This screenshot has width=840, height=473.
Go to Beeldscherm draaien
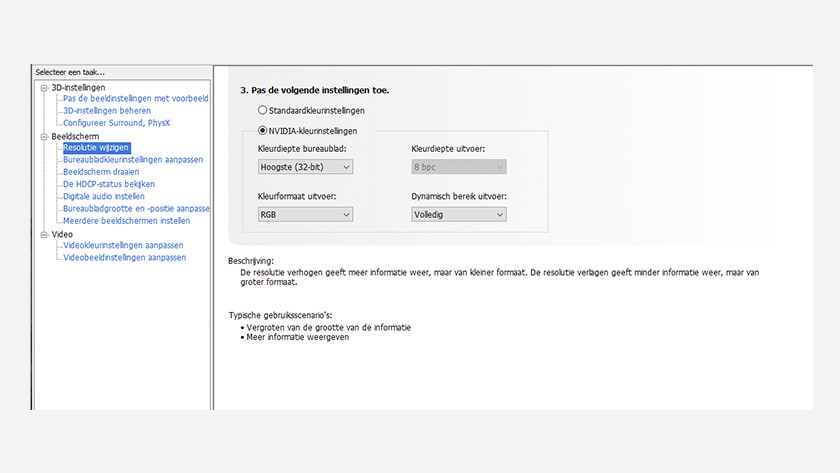101,172
